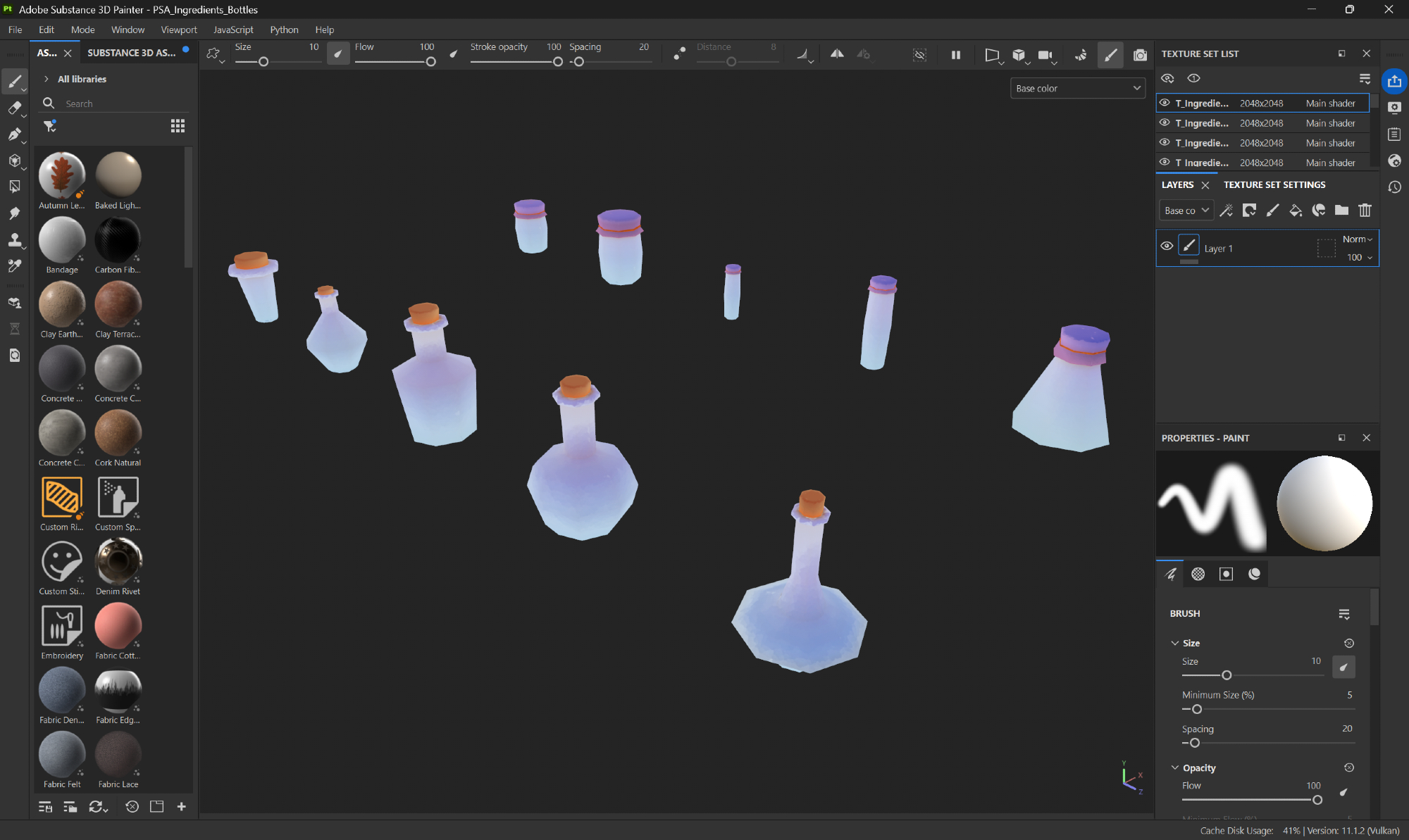The image size is (1409, 840).
Task: Add a fill layer in Layers panel
Action: 1296,210
